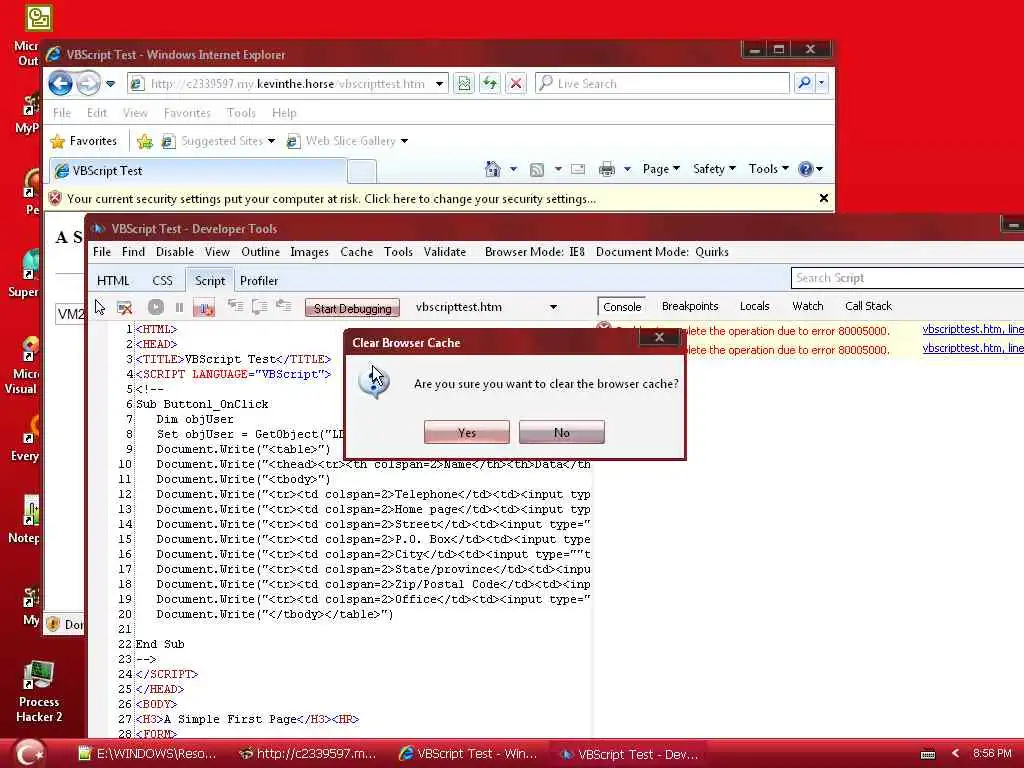Click the Favorites button with star
The image size is (1024, 768).
tap(85, 141)
